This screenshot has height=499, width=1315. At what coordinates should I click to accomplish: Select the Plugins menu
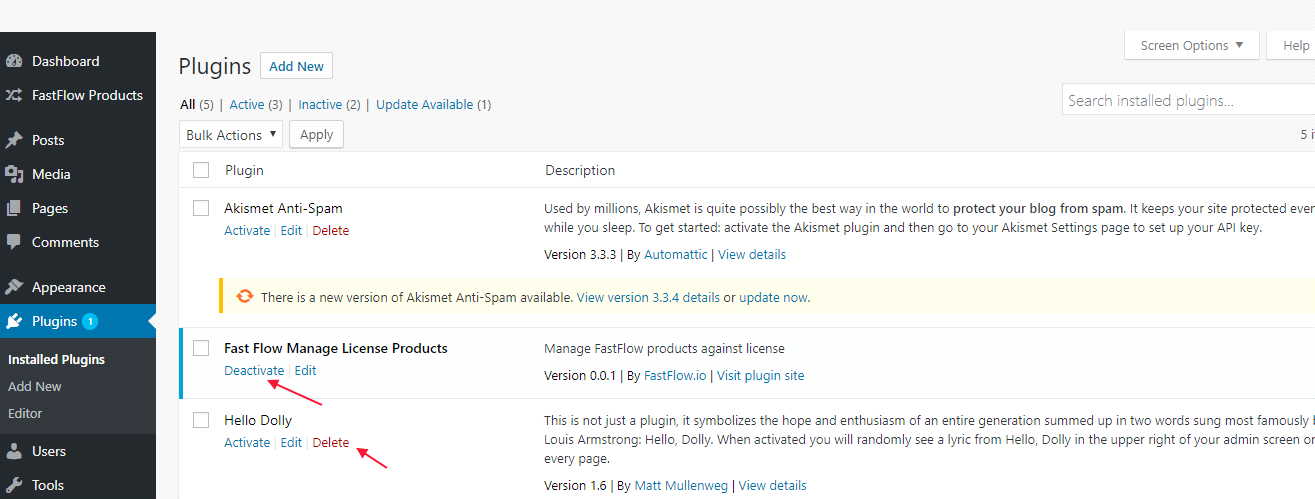(x=54, y=321)
